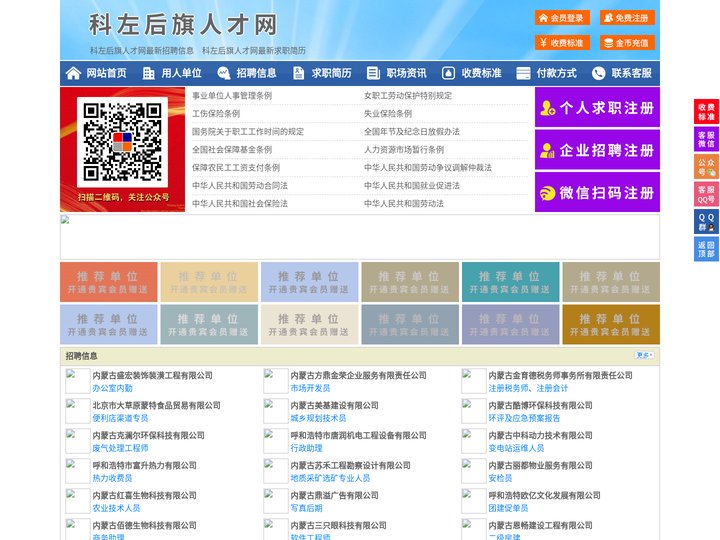Click the icon beside 收费标准 in nav bar
Image resolution: width=720 pixels, height=540 pixels.
click(448, 73)
